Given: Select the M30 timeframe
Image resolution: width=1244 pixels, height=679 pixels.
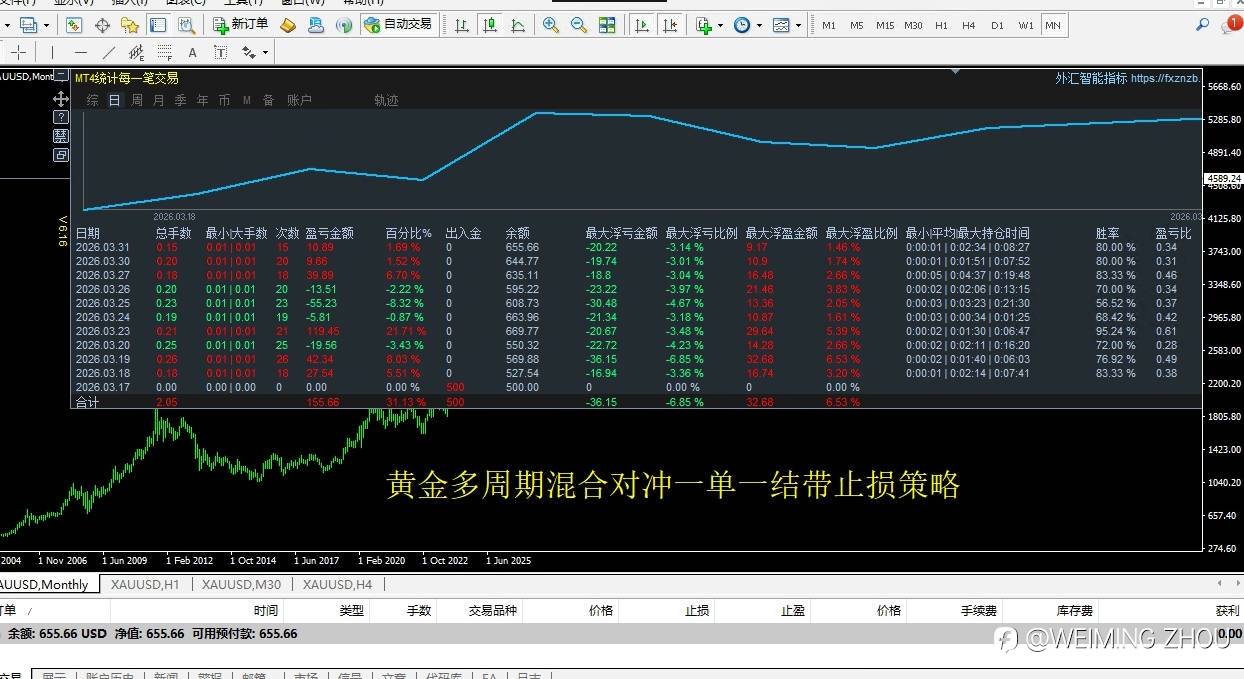Looking at the screenshot, I should coord(913,25).
